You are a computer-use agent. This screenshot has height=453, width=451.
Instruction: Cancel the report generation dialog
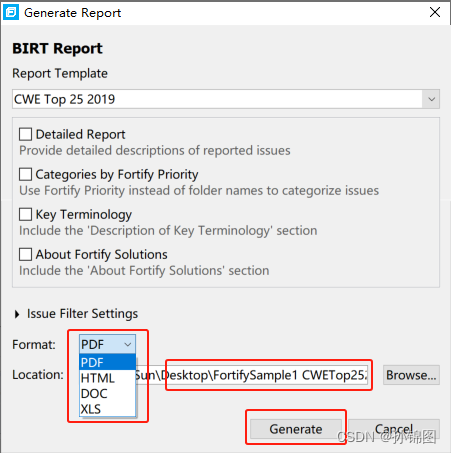394,429
